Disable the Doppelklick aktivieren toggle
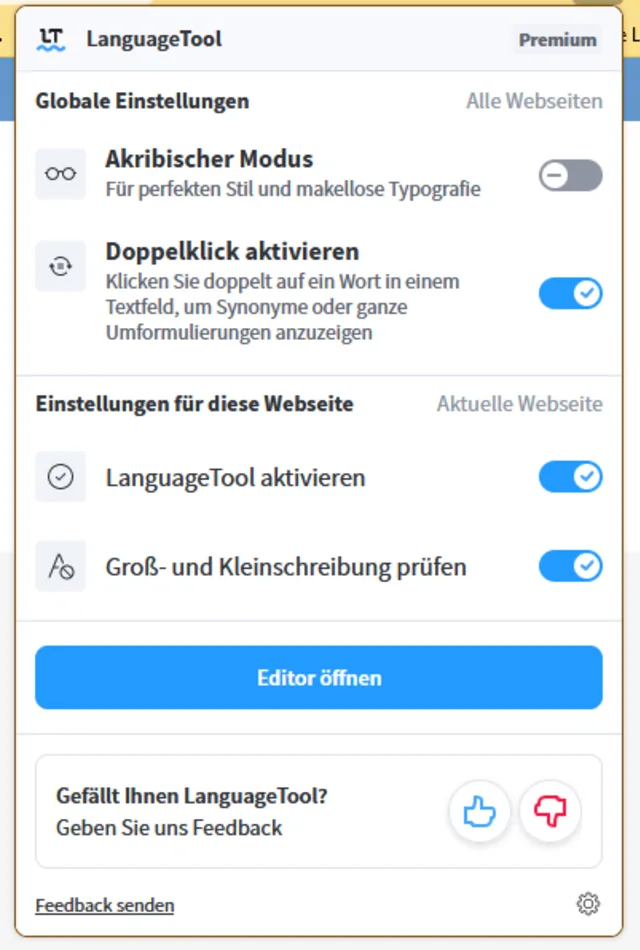Image resolution: width=640 pixels, height=950 pixels. (x=570, y=293)
